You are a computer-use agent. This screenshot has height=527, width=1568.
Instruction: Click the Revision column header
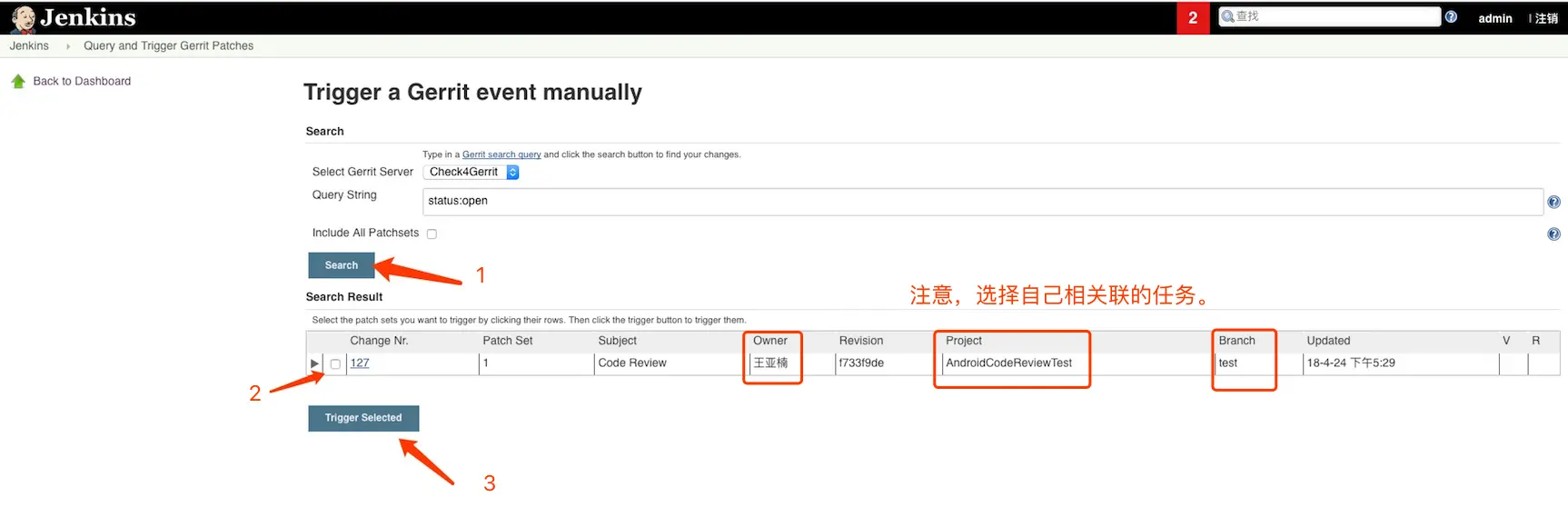[x=861, y=341]
